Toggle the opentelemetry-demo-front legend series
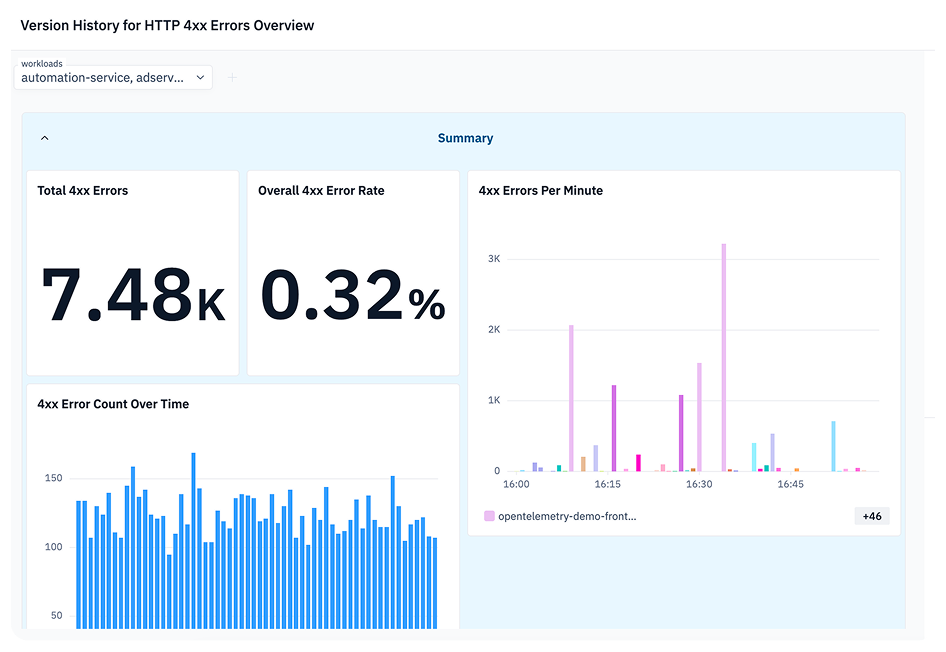 coord(560,516)
